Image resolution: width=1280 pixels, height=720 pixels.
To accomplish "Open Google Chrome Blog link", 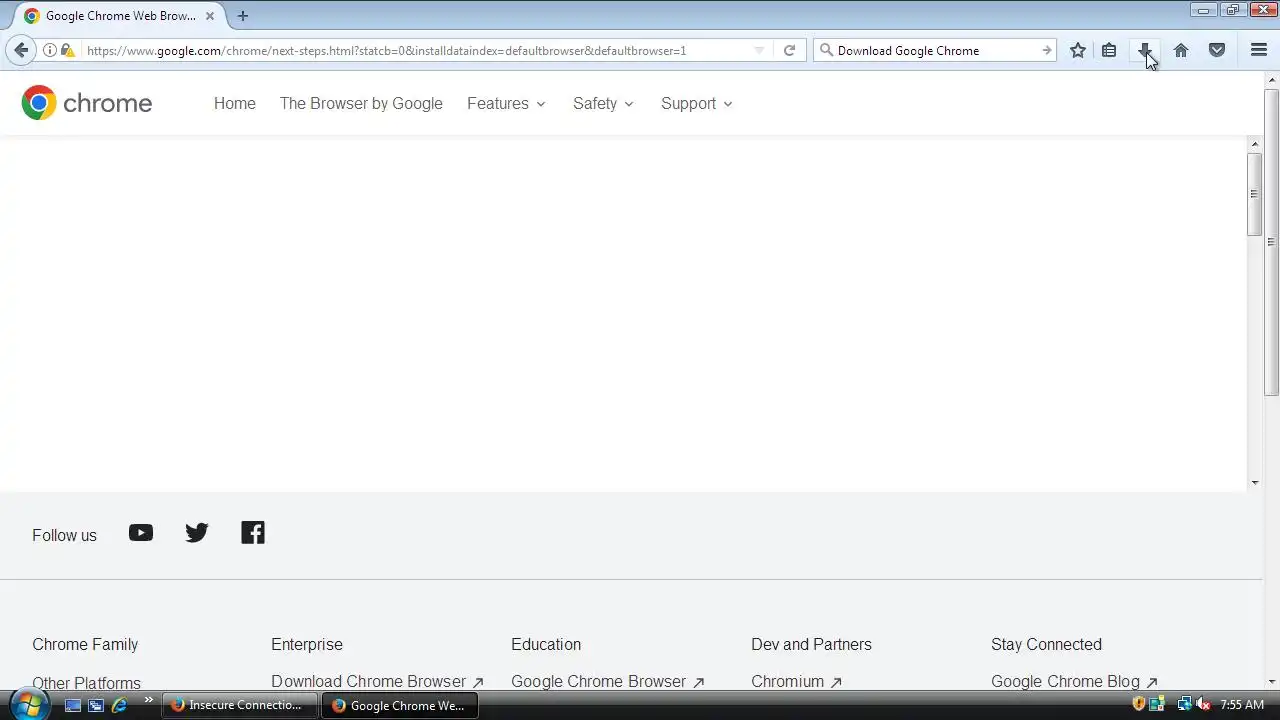I will (x=1074, y=681).
